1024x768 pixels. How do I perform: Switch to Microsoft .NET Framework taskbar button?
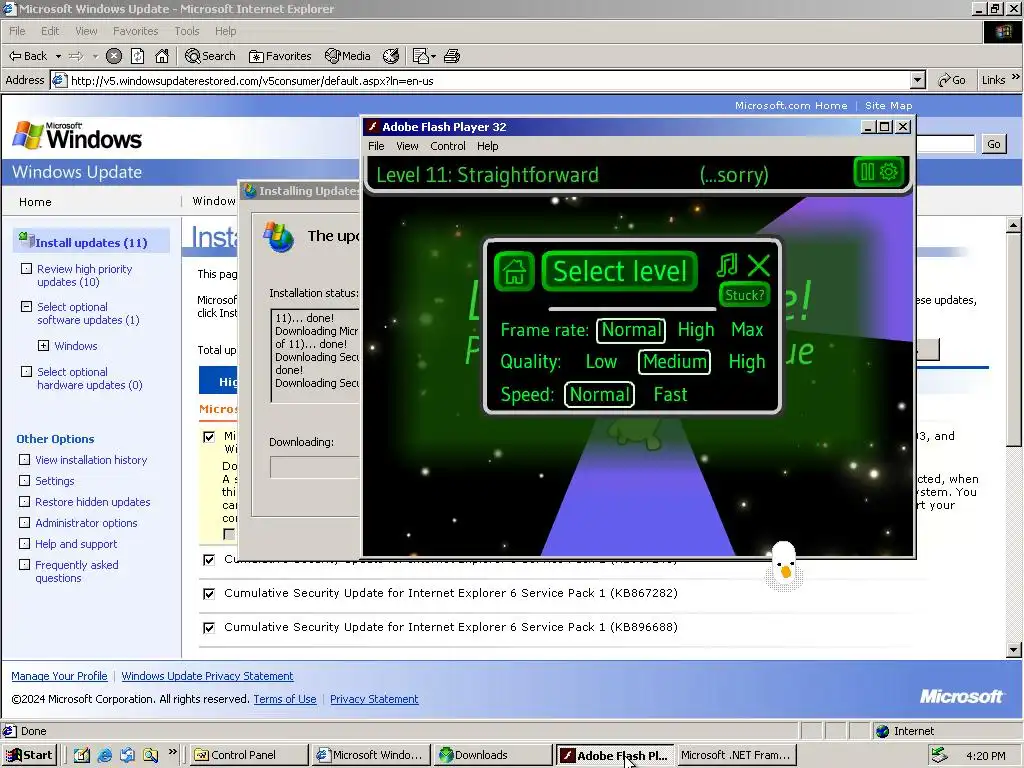click(x=735, y=755)
